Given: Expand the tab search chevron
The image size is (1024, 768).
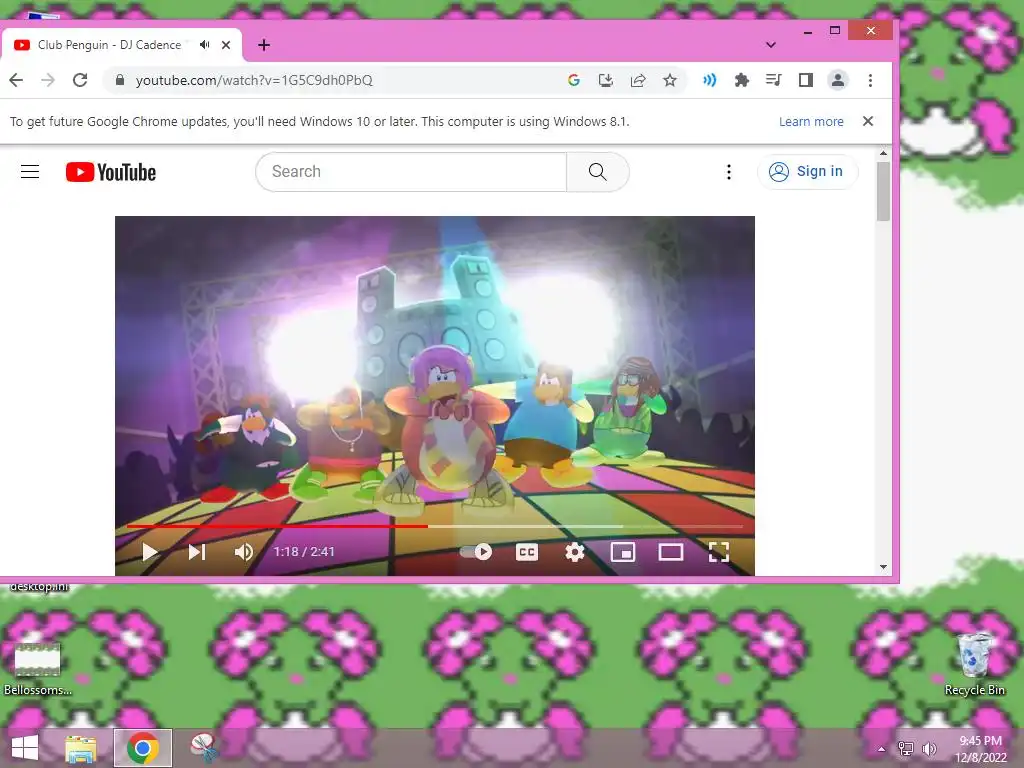Looking at the screenshot, I should click(x=771, y=45).
